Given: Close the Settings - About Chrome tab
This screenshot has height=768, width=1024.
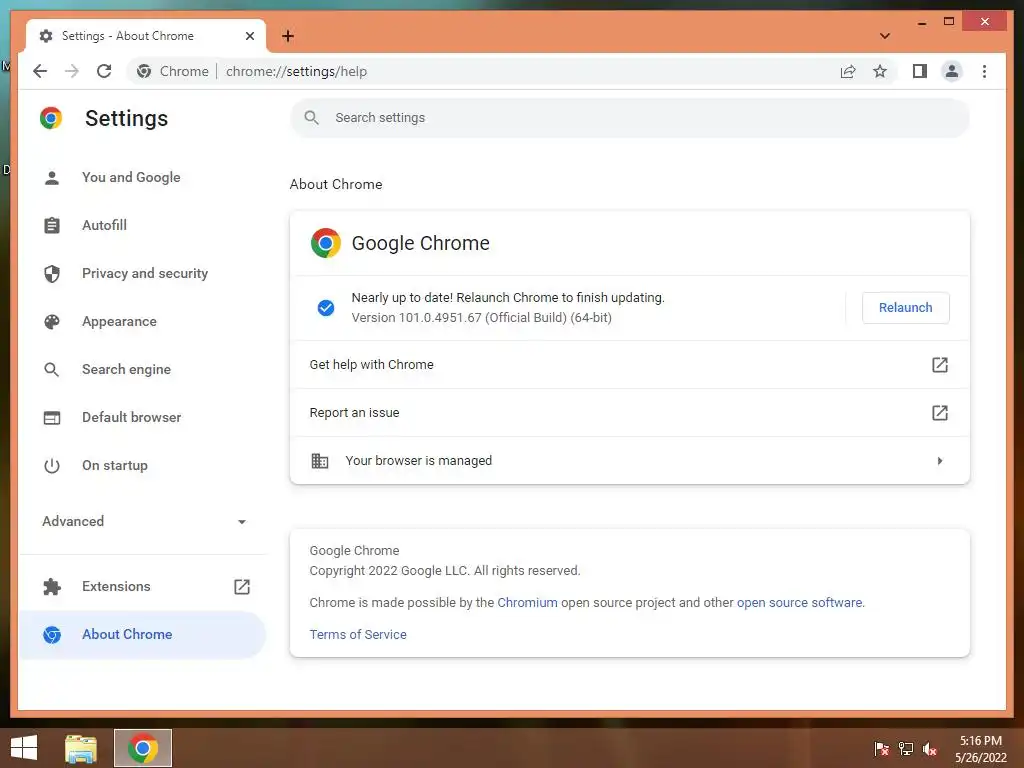Looking at the screenshot, I should pos(249,36).
